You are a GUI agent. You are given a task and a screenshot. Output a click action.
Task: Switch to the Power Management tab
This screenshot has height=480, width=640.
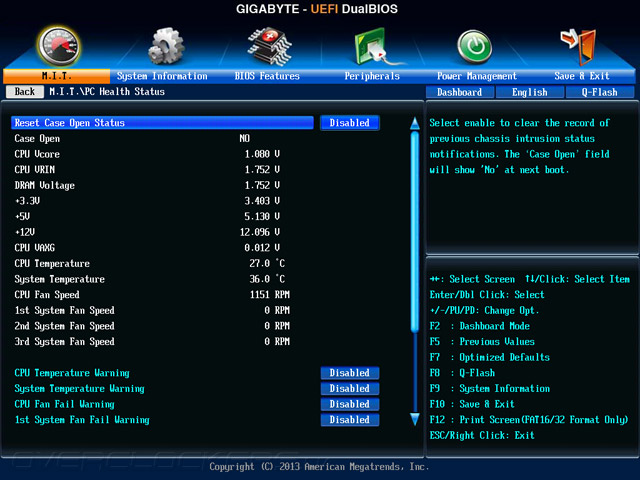[477, 76]
